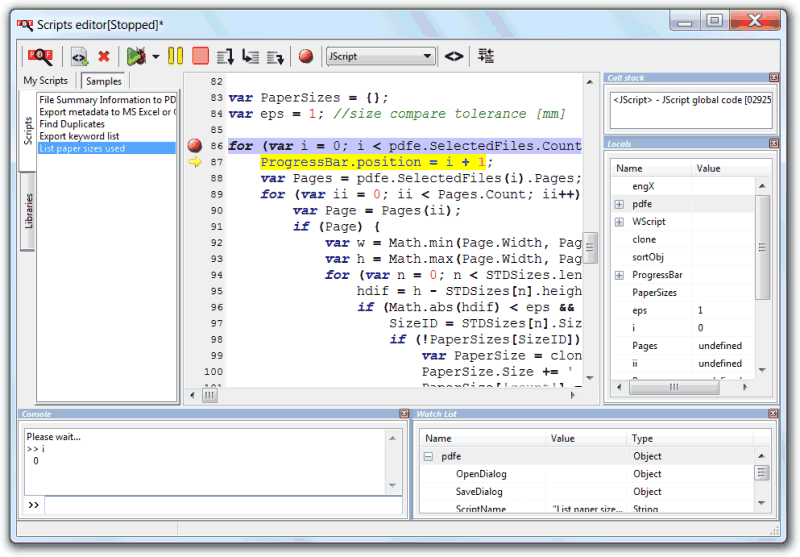Expand the WScript node in Locals
The width and height of the screenshot is (800, 557).
click(619, 222)
